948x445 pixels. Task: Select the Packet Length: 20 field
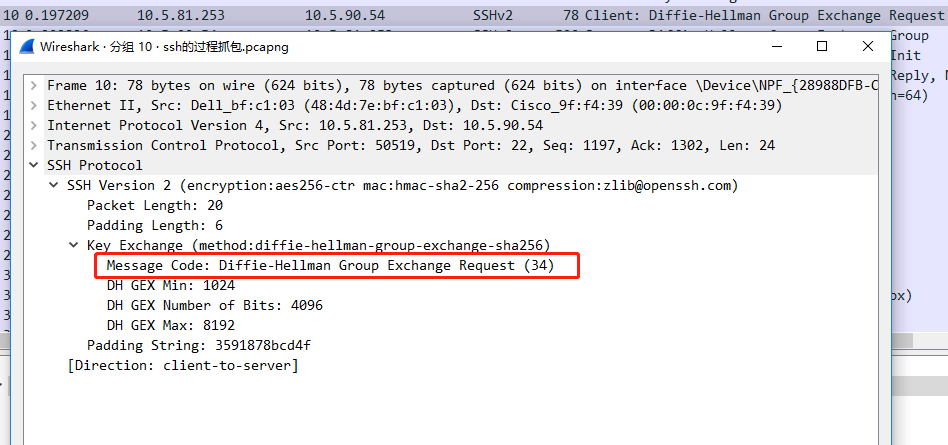click(155, 206)
